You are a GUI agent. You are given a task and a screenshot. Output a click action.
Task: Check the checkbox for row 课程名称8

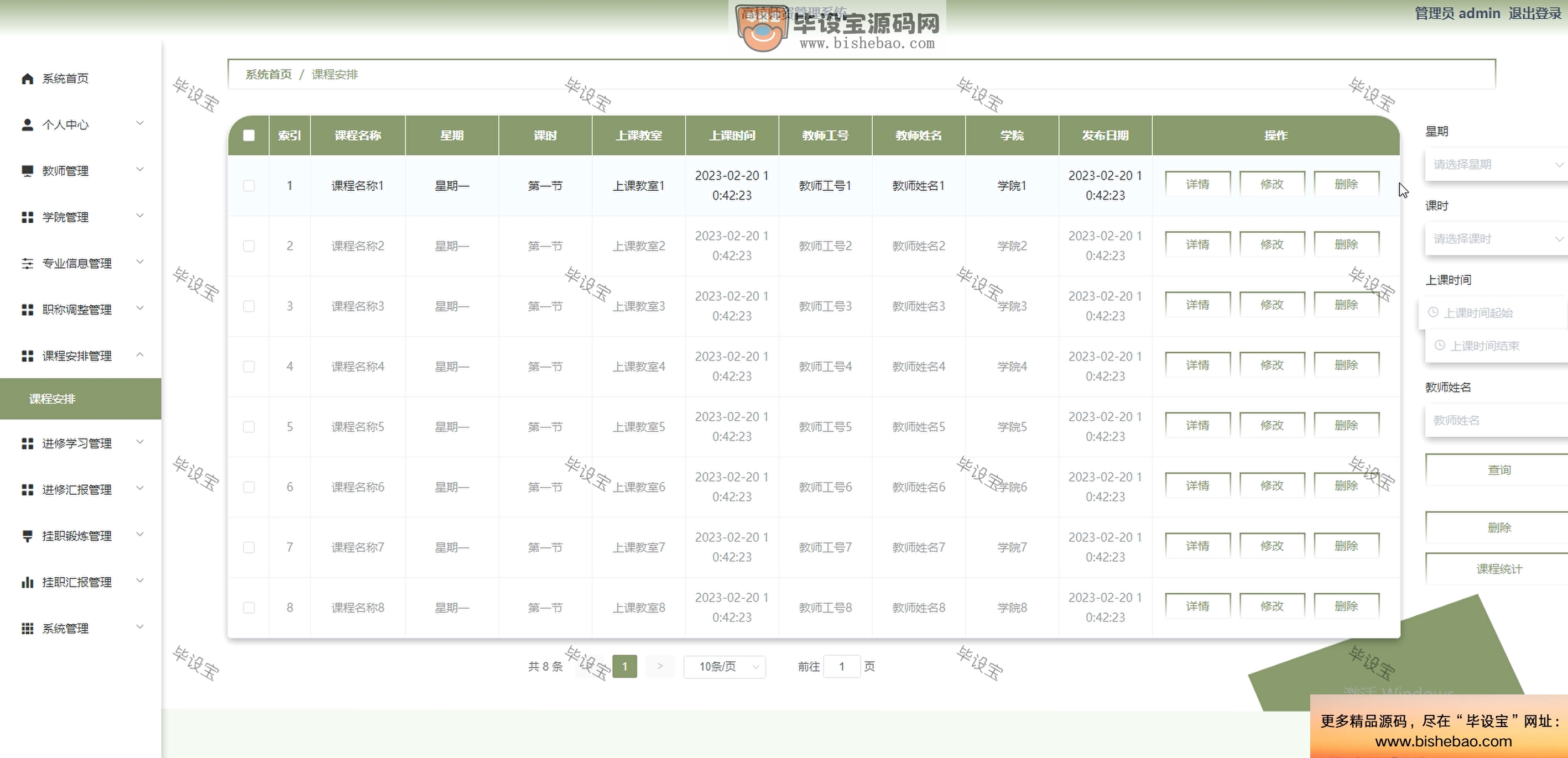(248, 607)
